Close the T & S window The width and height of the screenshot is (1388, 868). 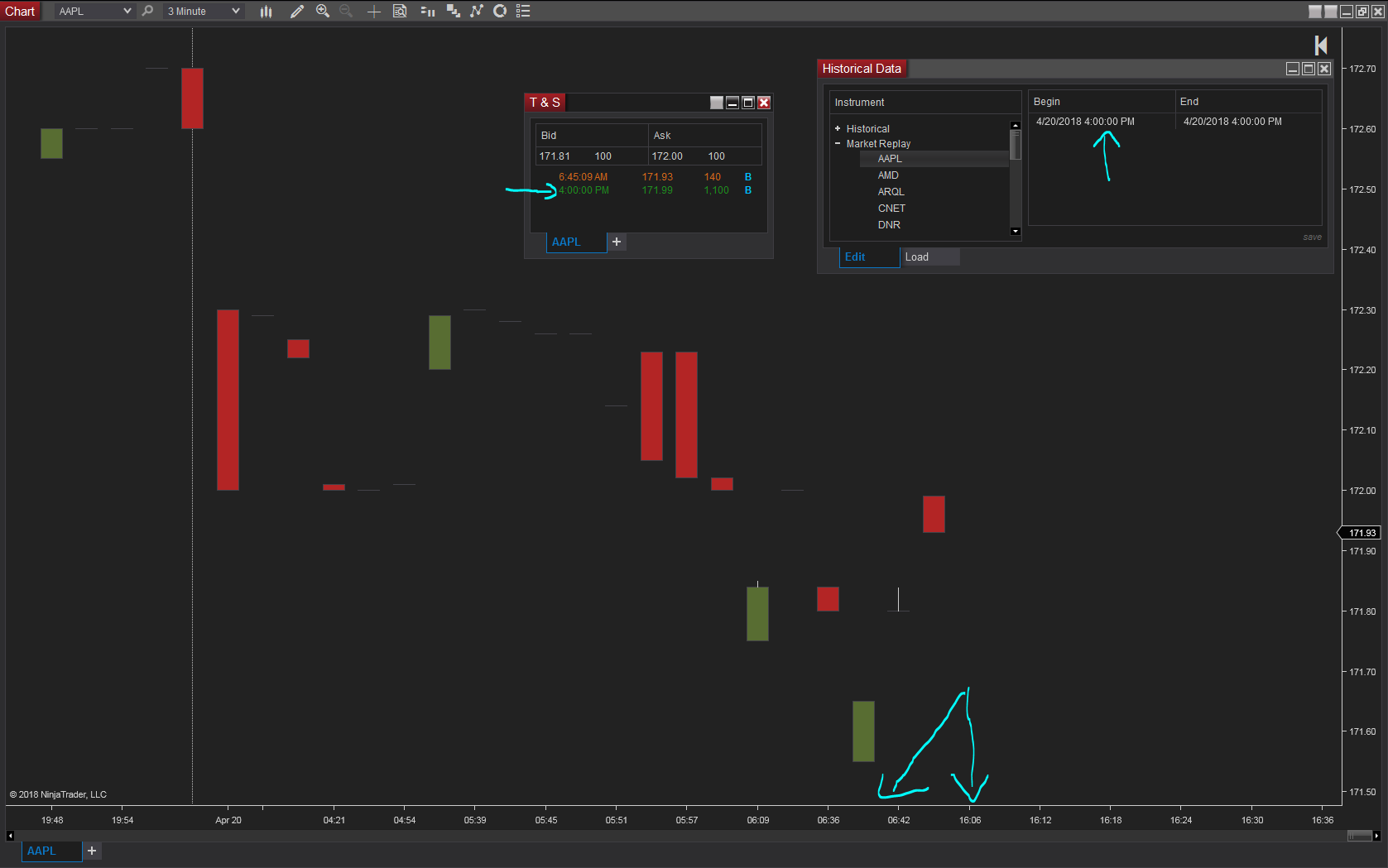pyautogui.click(x=764, y=103)
